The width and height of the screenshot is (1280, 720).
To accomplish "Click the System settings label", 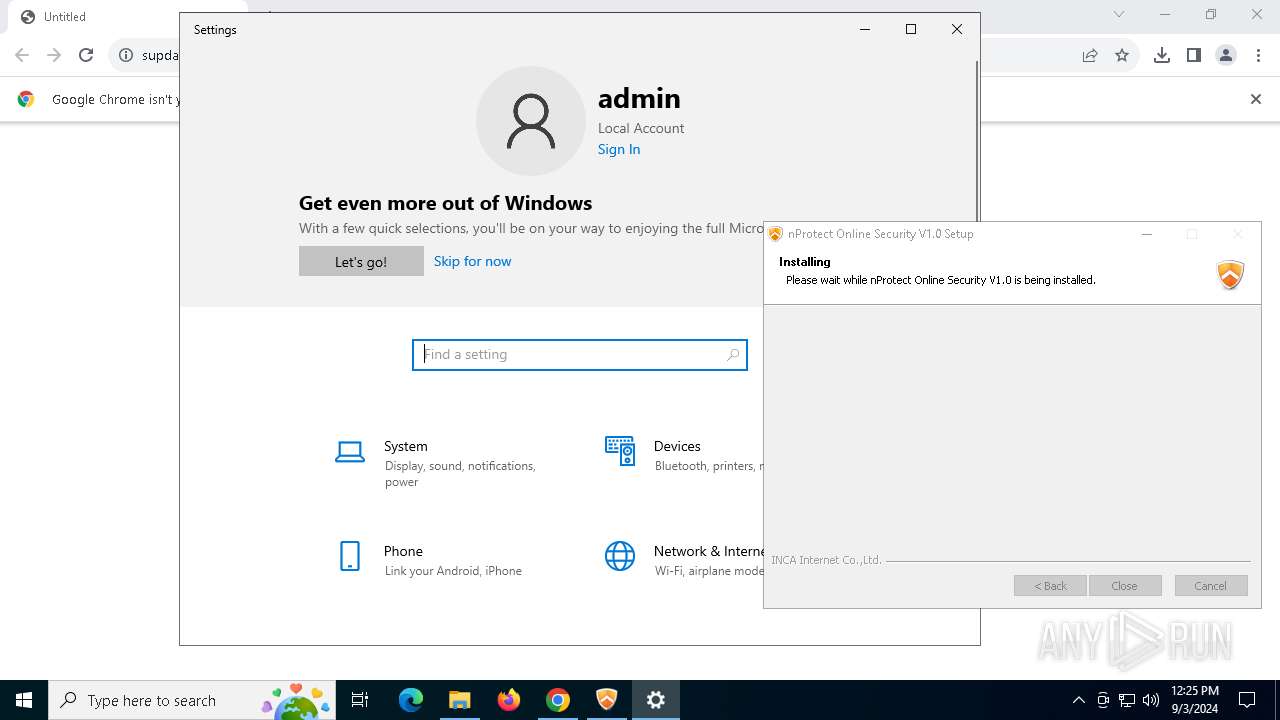I will pos(405,446).
